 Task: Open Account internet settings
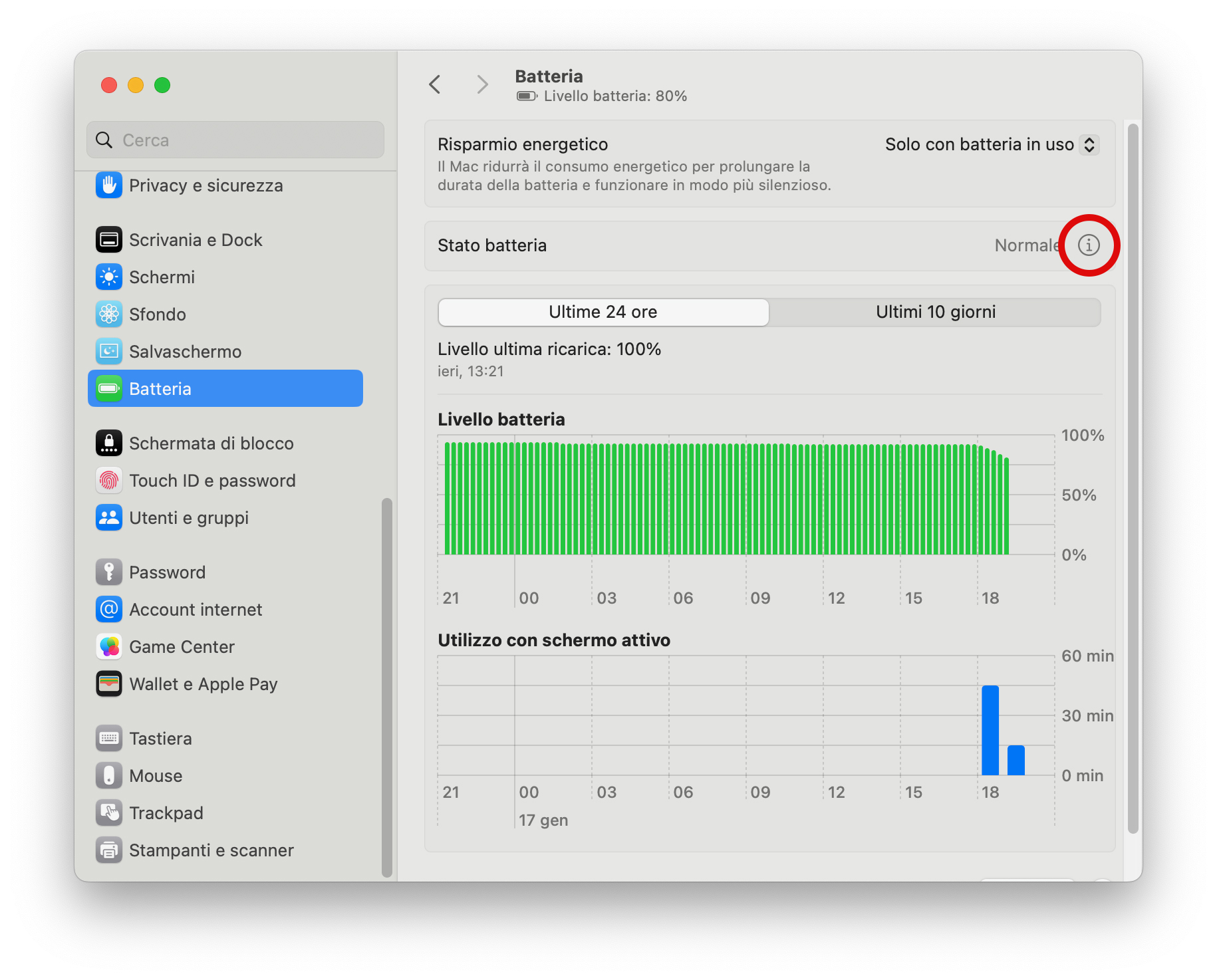[196, 610]
